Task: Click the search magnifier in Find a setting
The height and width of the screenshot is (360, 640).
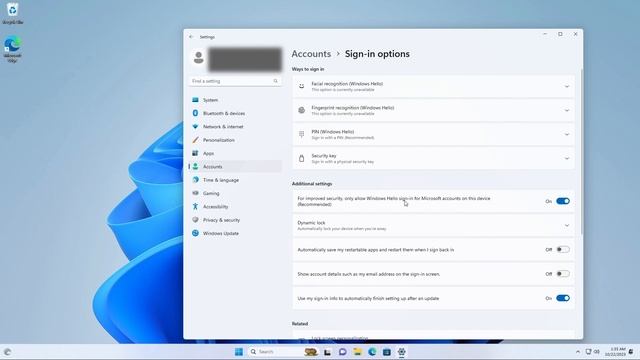Action: tap(276, 81)
